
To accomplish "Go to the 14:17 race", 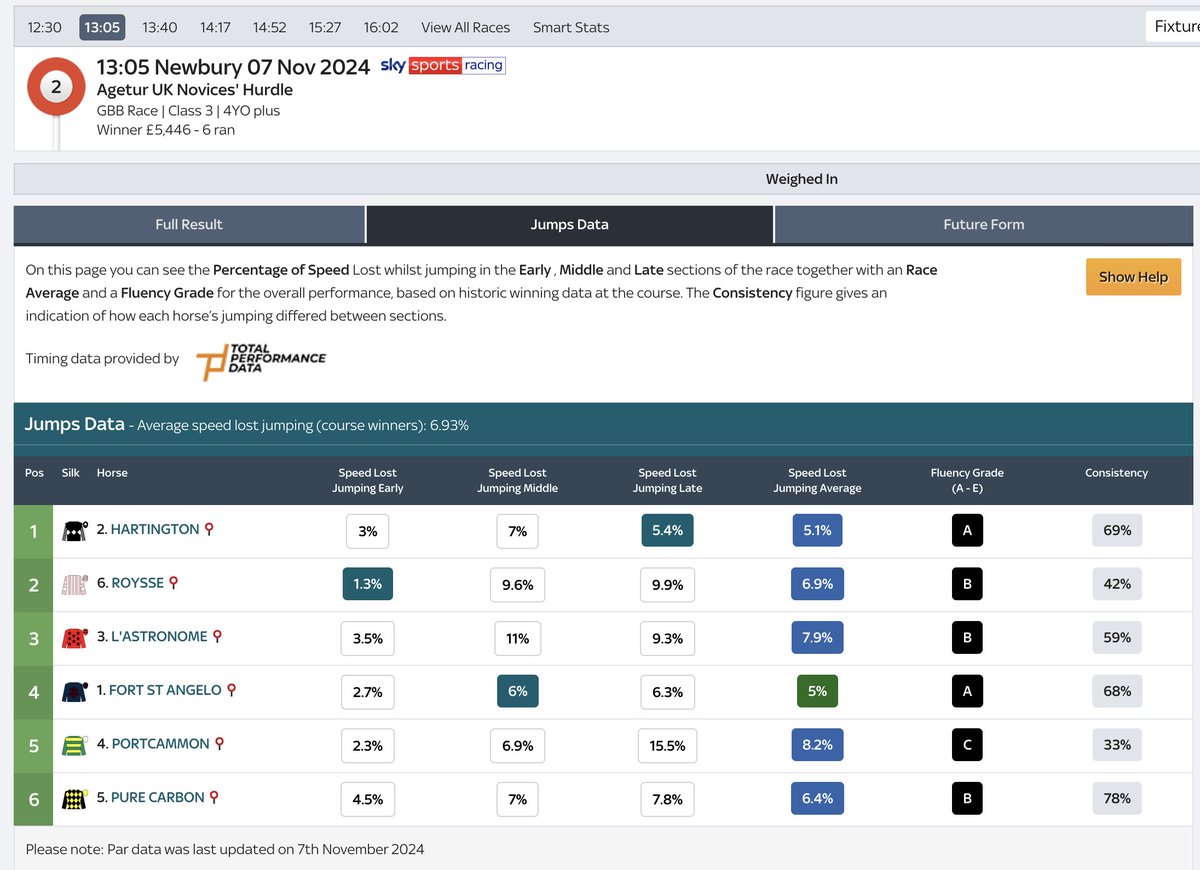I will click(x=215, y=27).
